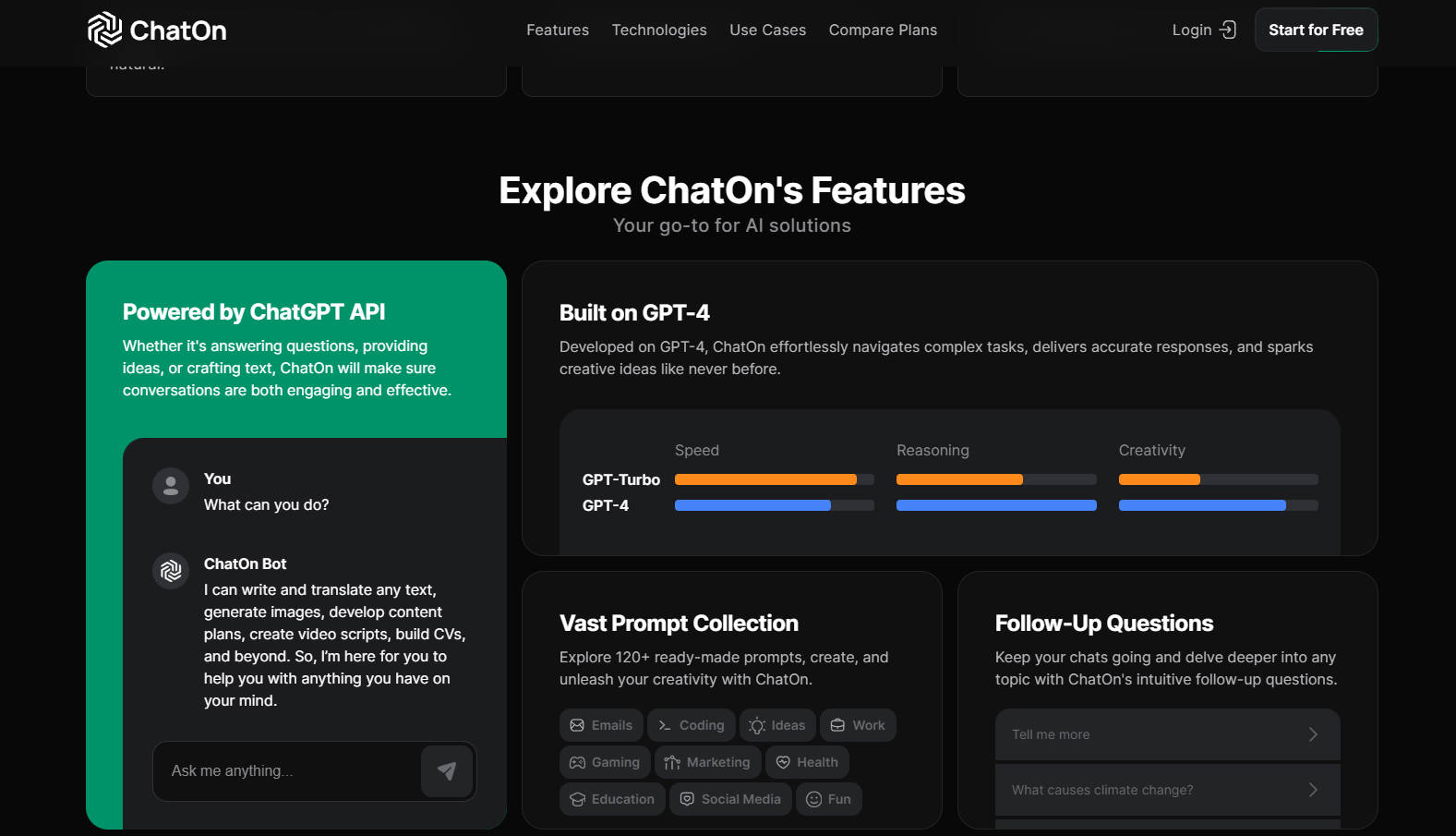Click the GPT-Turbo Creativity orange bar
The image size is (1456, 836).
(x=1160, y=479)
